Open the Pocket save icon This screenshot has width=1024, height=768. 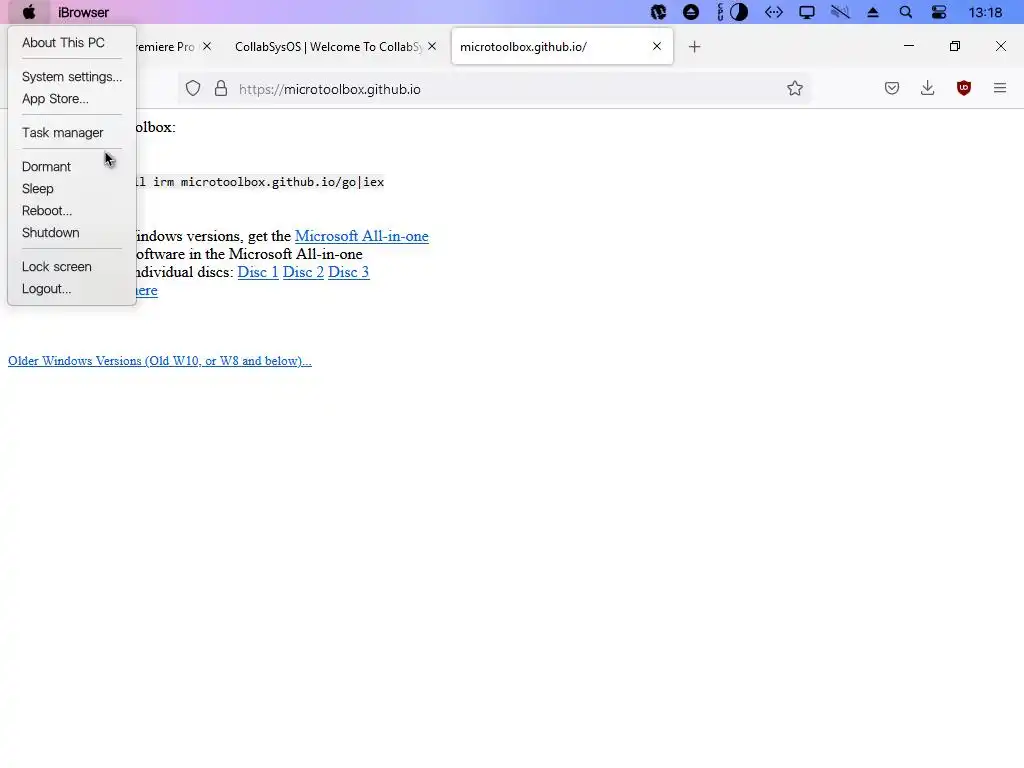[892, 88]
